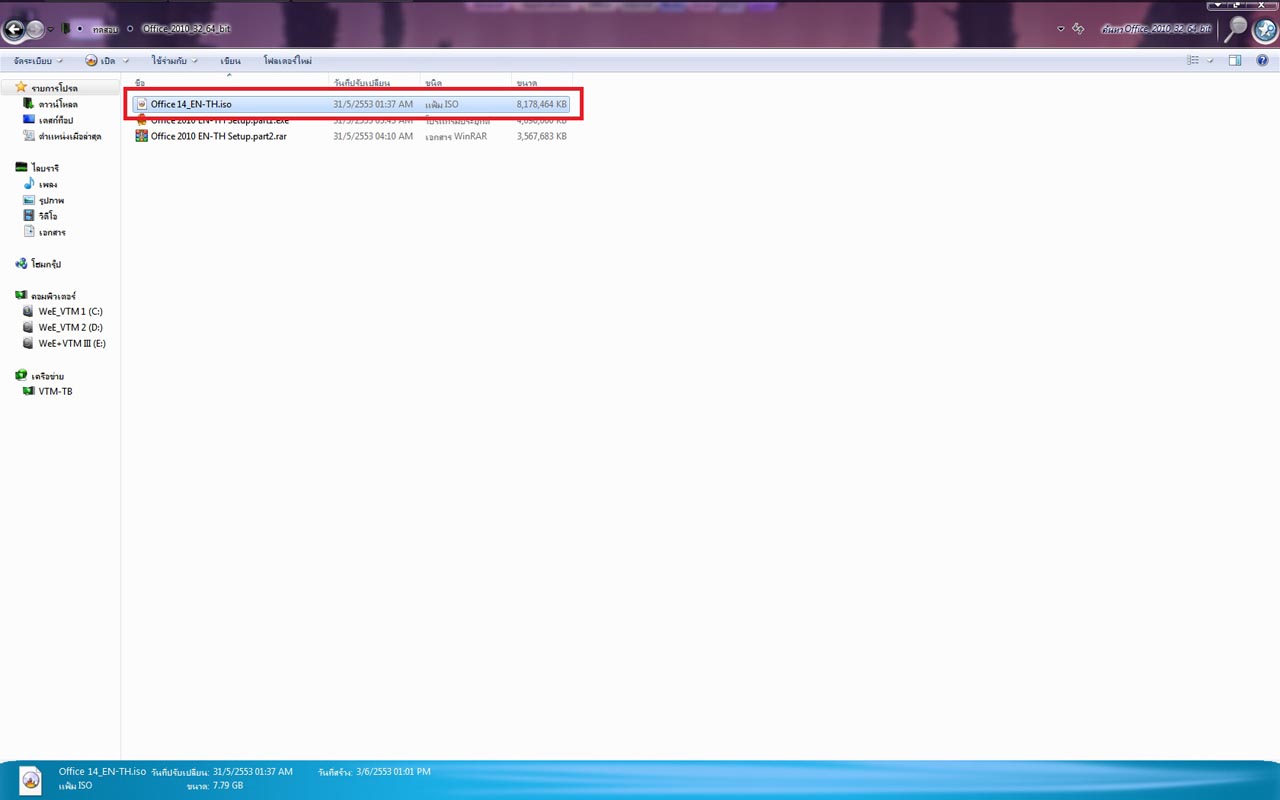Click the documents icon for เอกสาร library
This screenshot has height=800, width=1280.
pyautogui.click(x=29, y=232)
